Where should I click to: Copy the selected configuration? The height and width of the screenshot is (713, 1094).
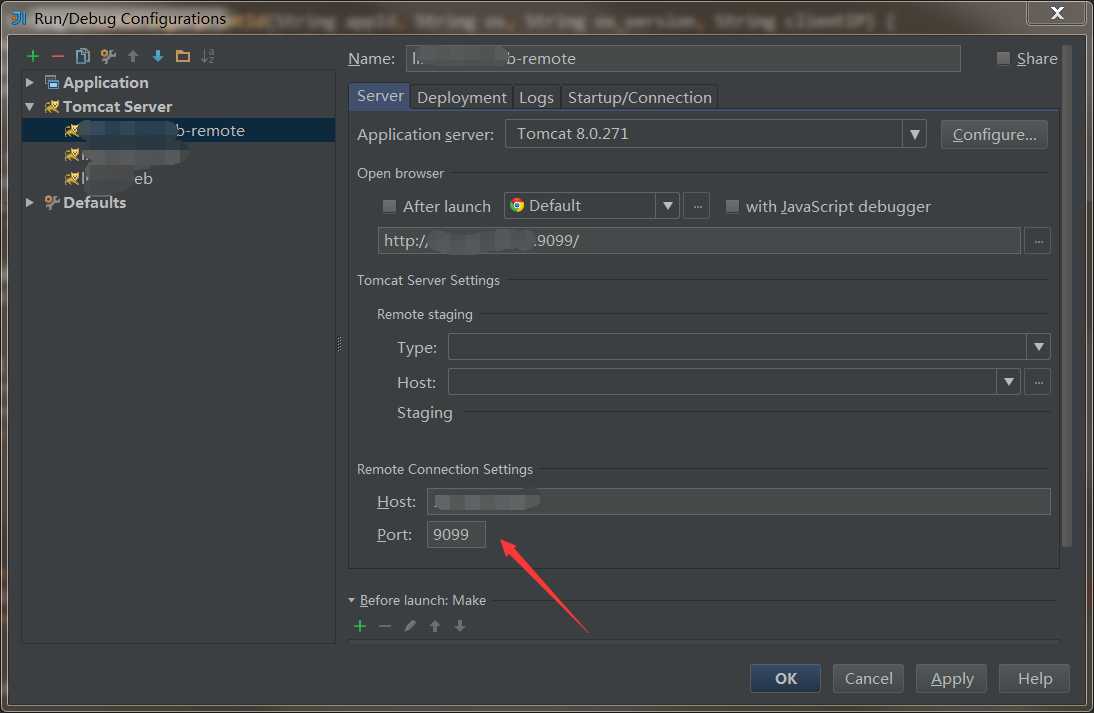(82, 57)
